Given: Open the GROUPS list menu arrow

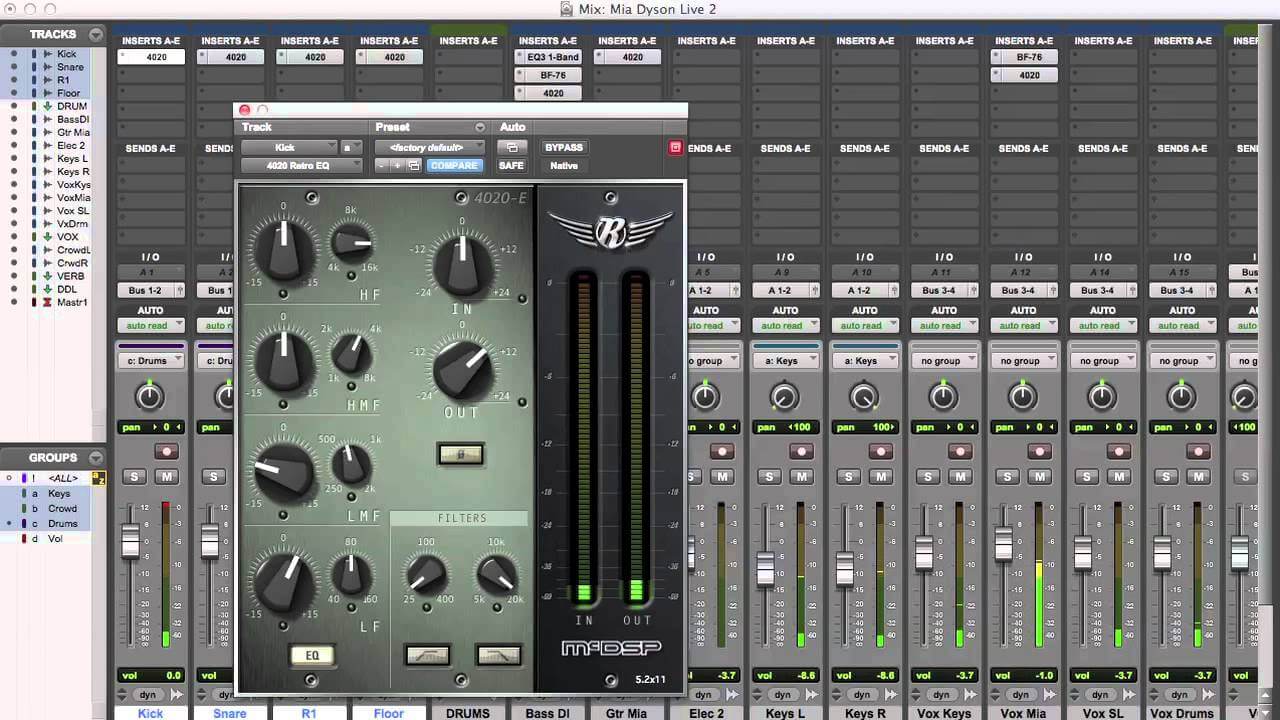Looking at the screenshot, I should click(x=96, y=457).
